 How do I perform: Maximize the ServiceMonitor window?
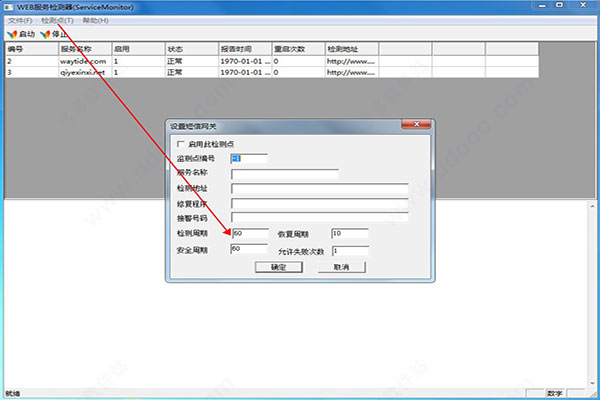click(559, 5)
